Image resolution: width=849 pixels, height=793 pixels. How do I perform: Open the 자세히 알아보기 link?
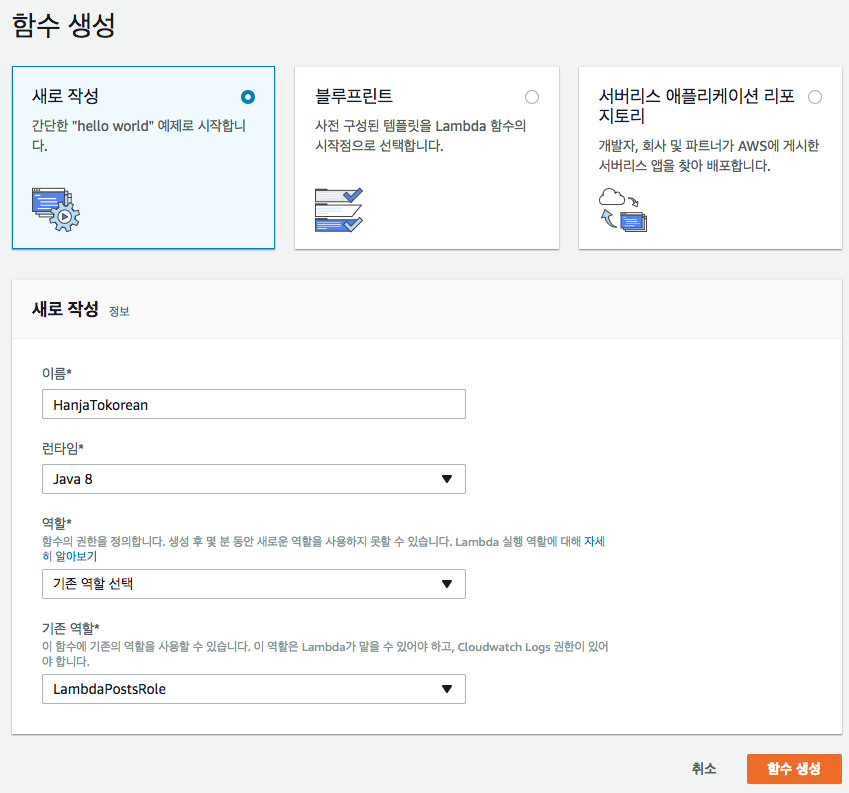point(594,542)
